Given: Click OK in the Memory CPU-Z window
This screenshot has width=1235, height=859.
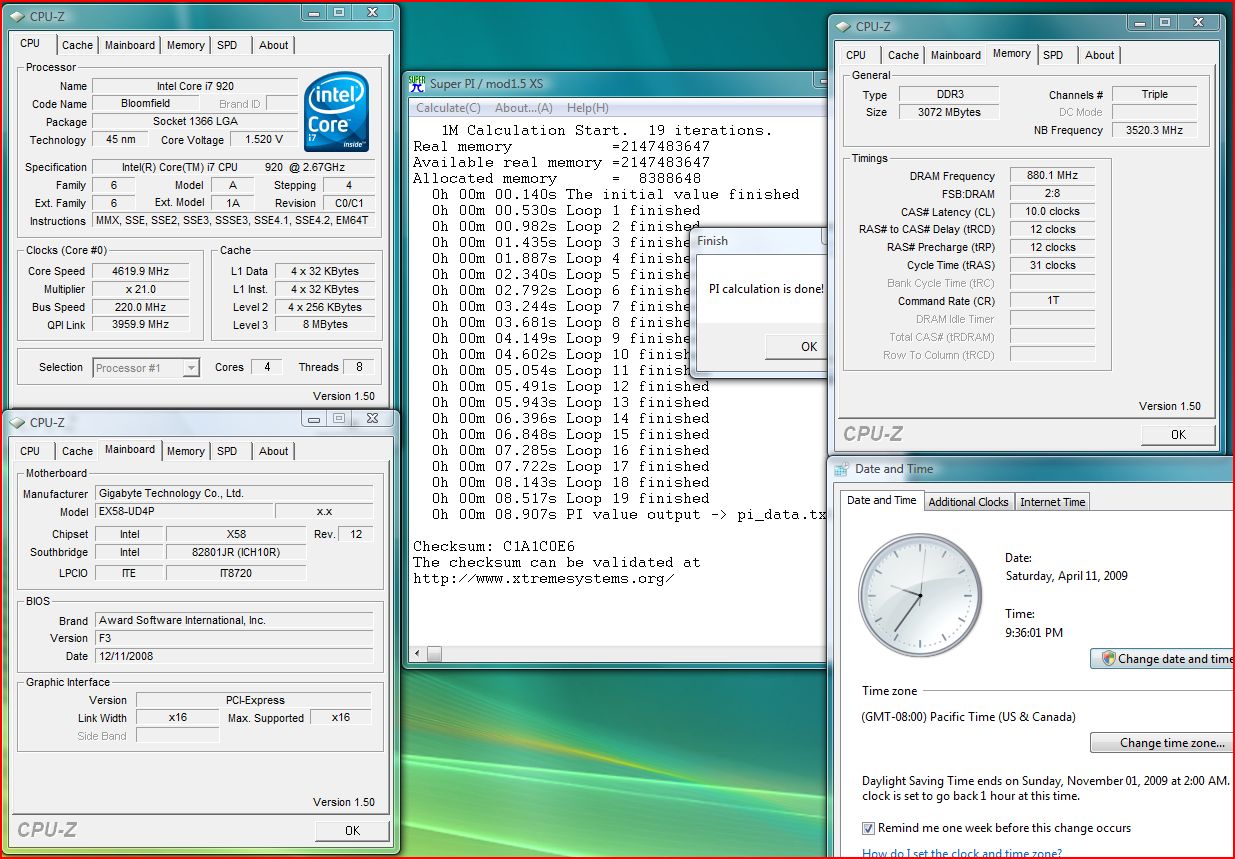Looking at the screenshot, I should click(x=1178, y=434).
